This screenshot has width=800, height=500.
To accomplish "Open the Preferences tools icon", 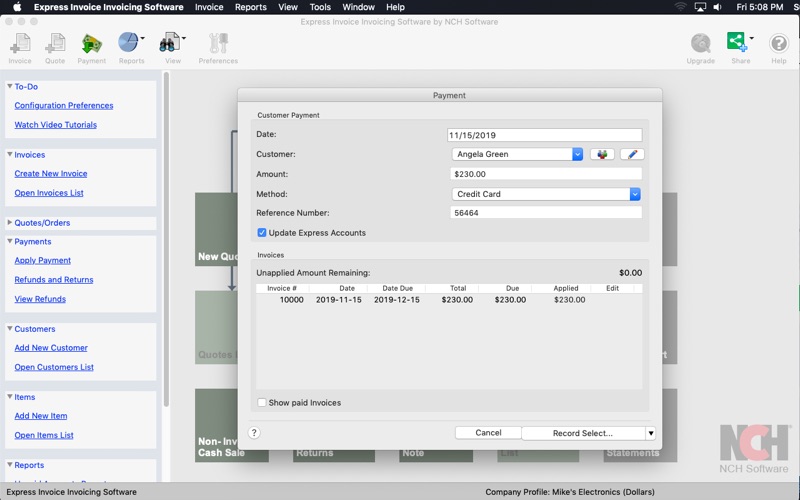I will (x=218, y=44).
